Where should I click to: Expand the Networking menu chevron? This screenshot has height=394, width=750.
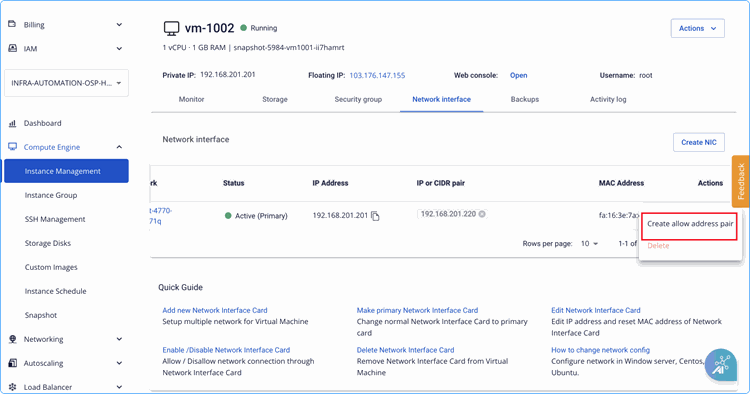click(x=119, y=339)
